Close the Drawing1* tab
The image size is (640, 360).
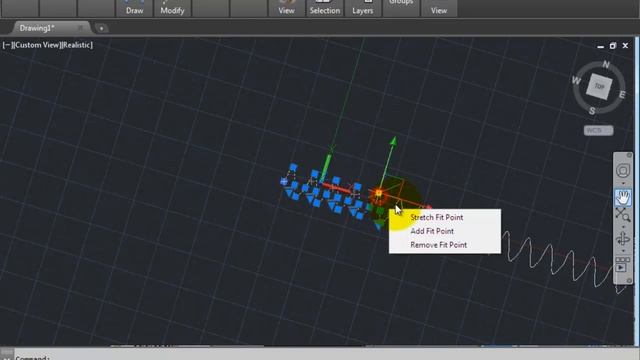pos(80,28)
